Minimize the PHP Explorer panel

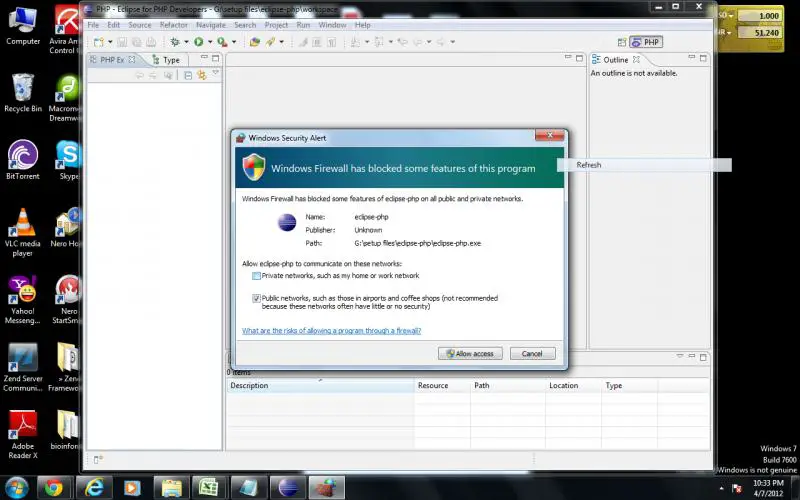tap(204, 58)
